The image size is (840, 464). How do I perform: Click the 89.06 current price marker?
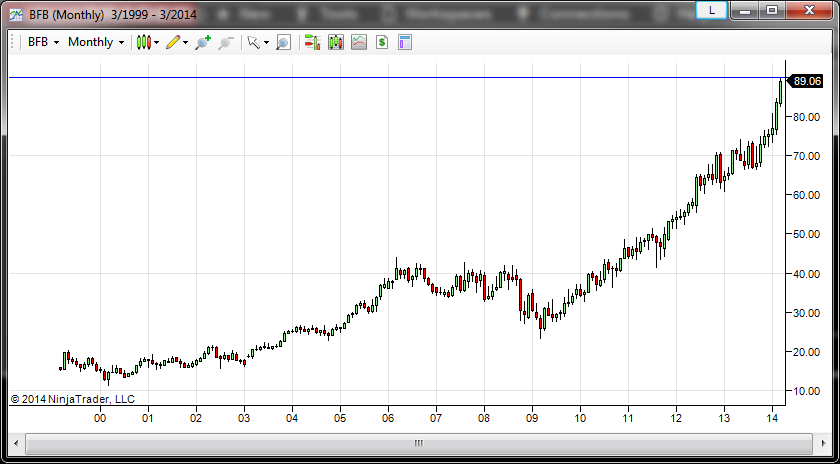point(806,81)
